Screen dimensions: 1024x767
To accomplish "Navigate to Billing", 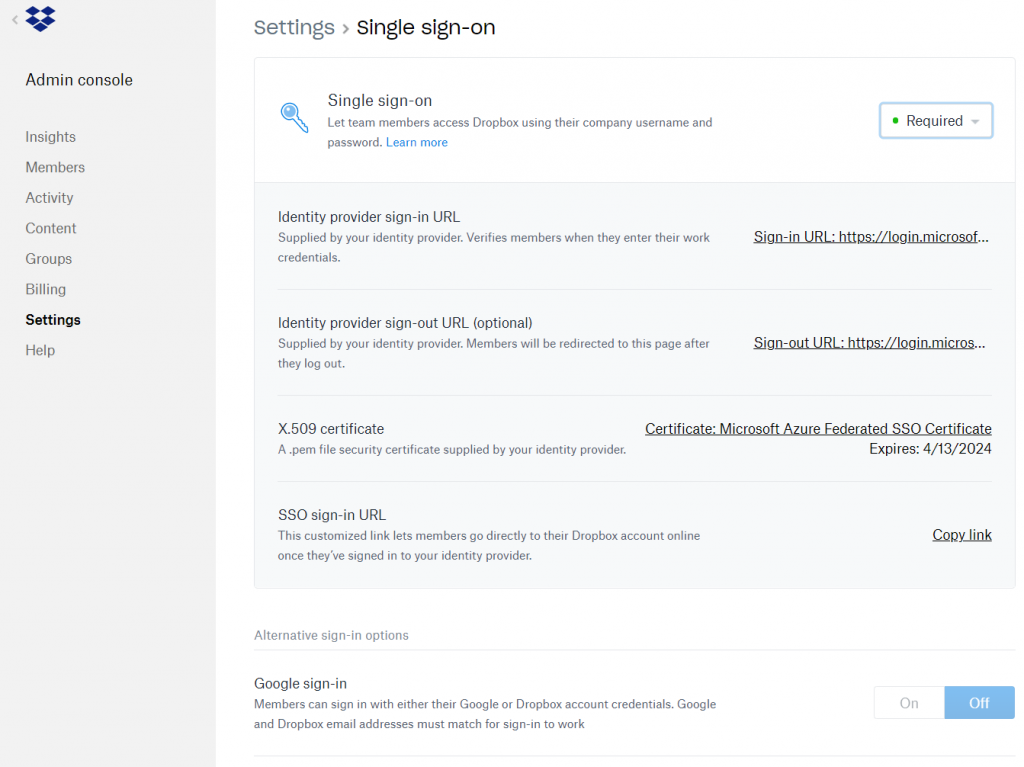I will [x=45, y=289].
